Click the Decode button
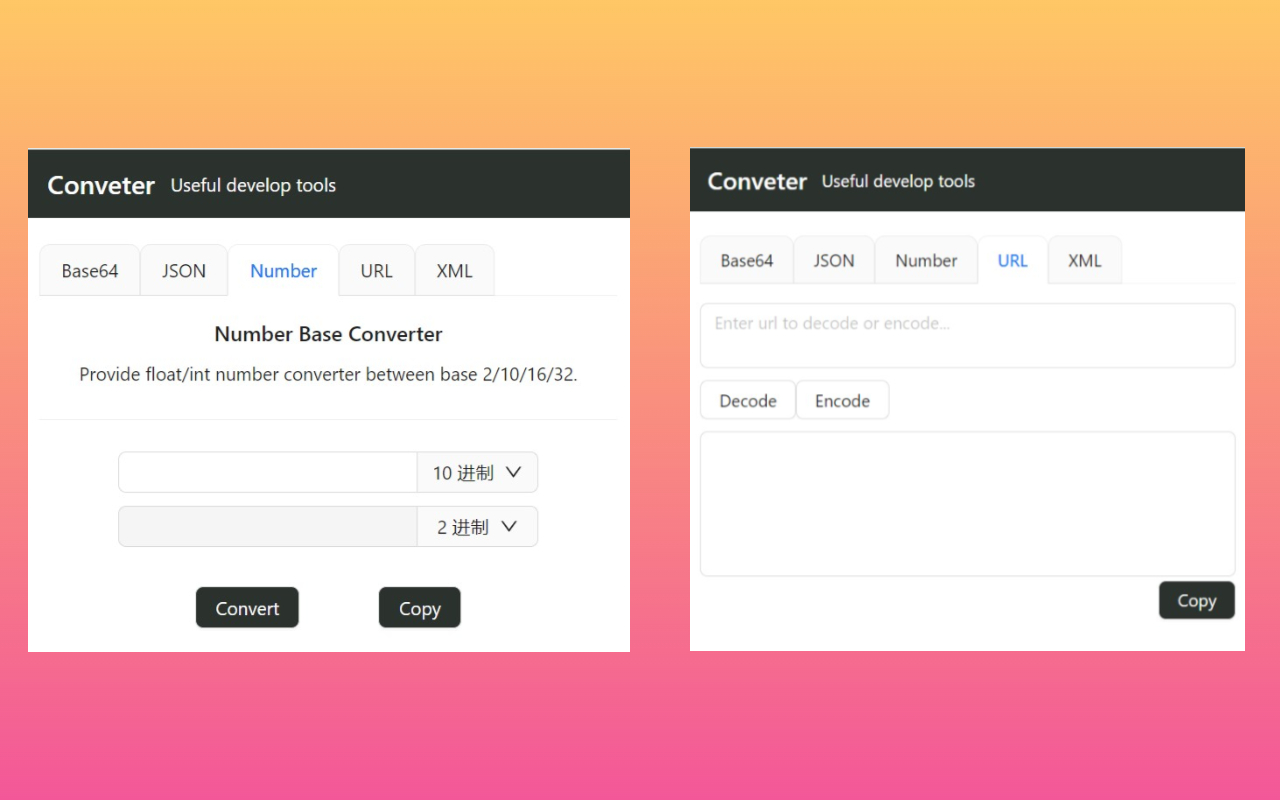 click(748, 400)
